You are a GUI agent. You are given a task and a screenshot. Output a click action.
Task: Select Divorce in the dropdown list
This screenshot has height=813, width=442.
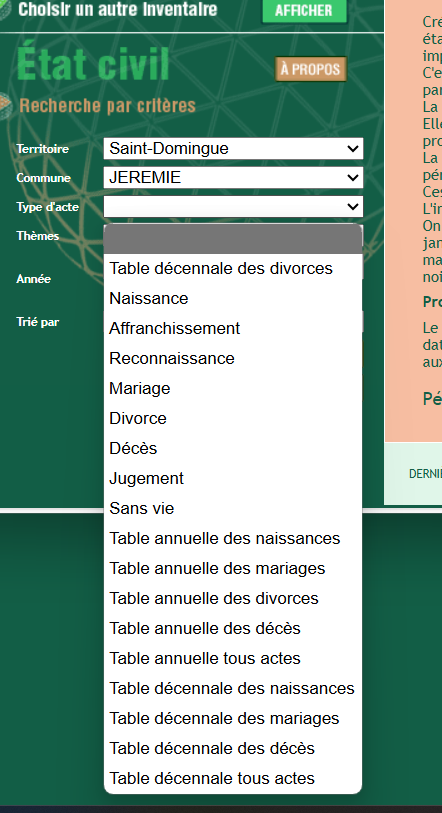233,419
